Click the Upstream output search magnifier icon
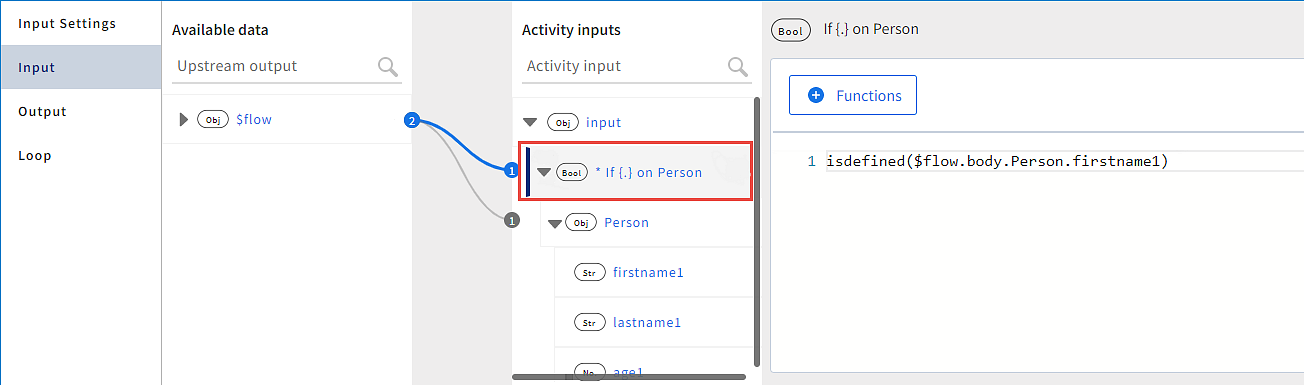 coord(388,67)
